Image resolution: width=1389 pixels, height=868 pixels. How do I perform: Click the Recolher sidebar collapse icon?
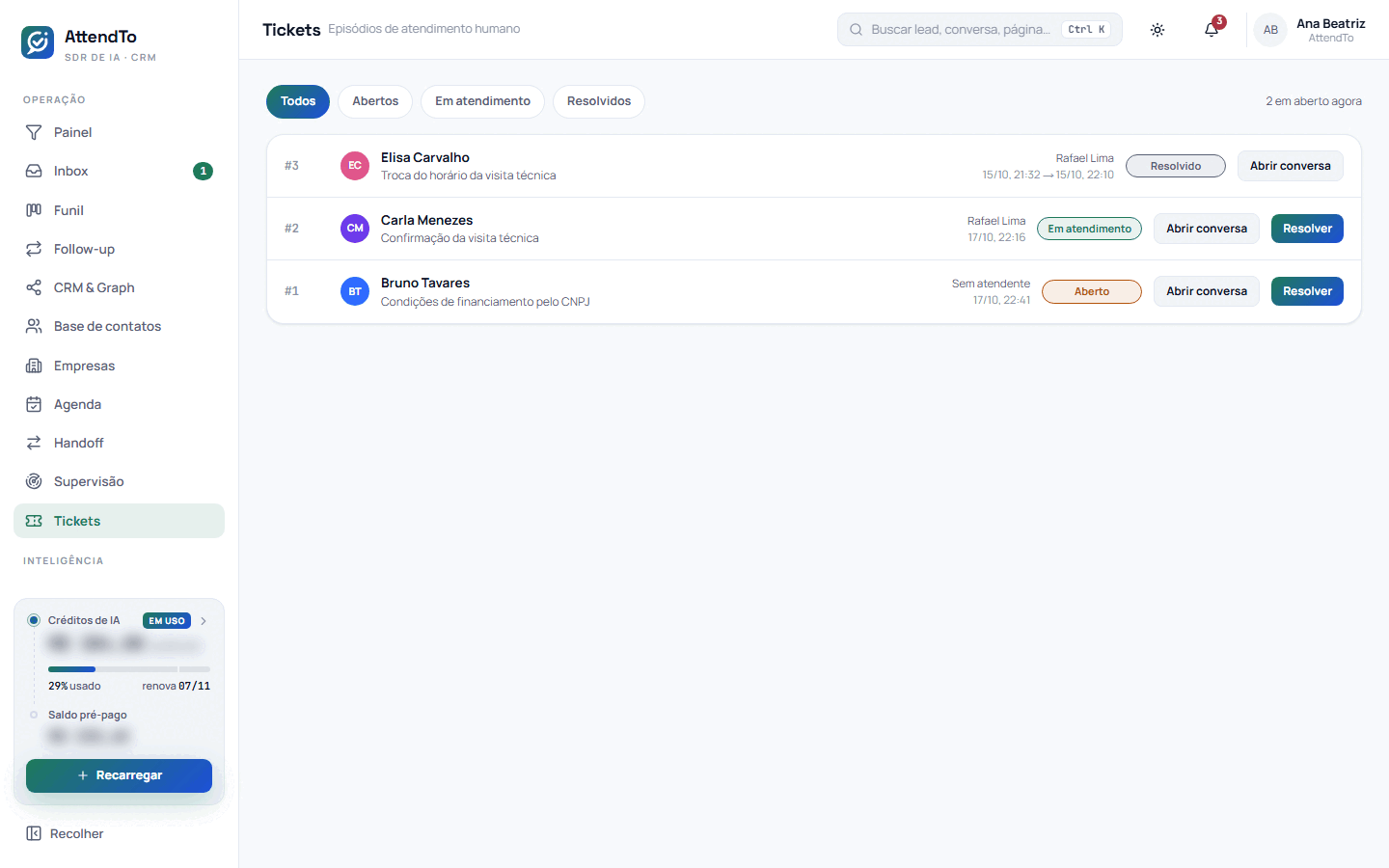coord(34,833)
